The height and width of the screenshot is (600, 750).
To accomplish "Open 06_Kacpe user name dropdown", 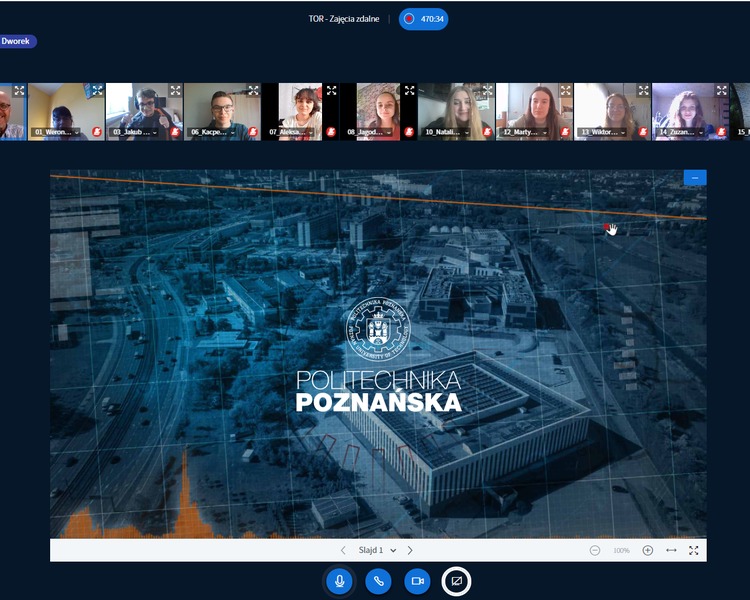I will coord(212,132).
